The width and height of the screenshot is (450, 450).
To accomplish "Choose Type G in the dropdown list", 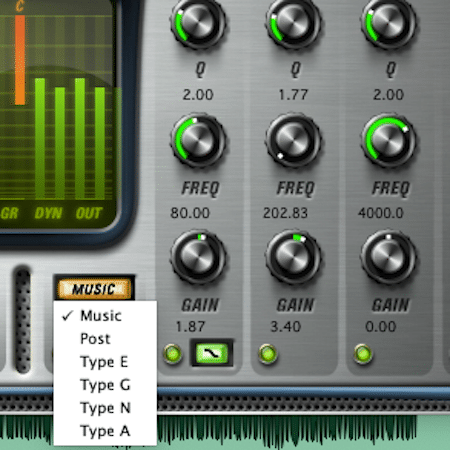I will (105, 385).
